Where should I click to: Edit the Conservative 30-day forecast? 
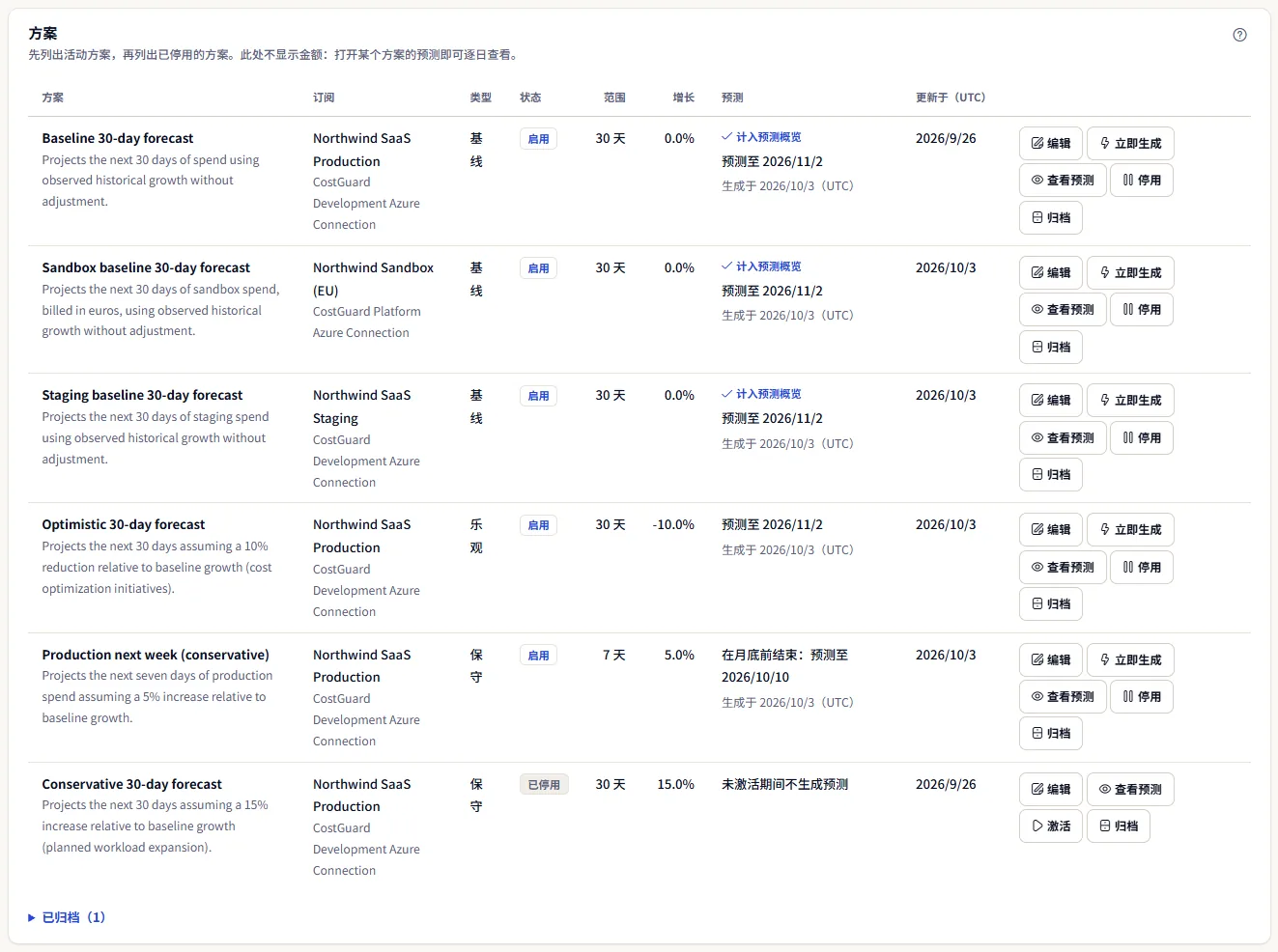coord(1051,789)
